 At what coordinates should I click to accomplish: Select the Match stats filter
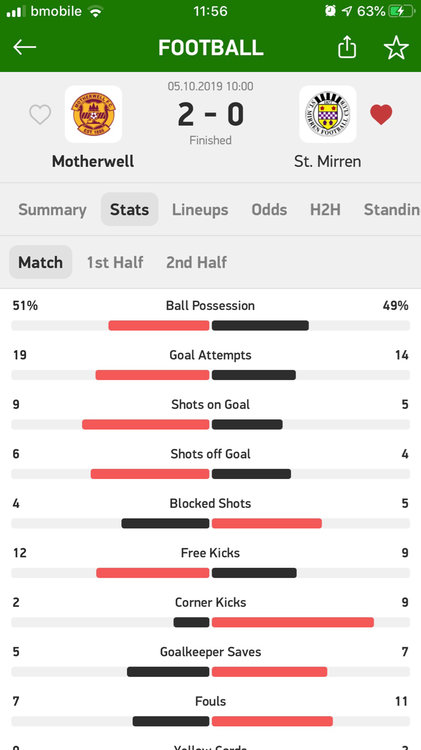[41, 262]
